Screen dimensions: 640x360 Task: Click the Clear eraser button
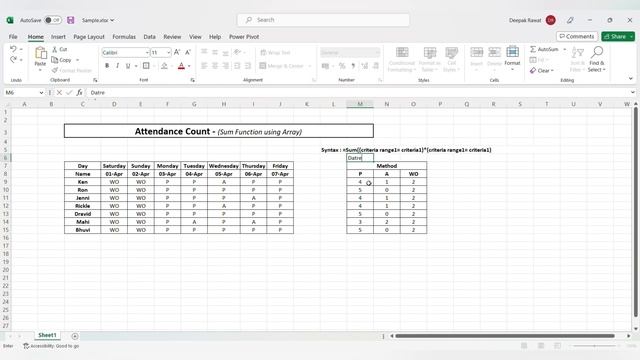click(542, 71)
